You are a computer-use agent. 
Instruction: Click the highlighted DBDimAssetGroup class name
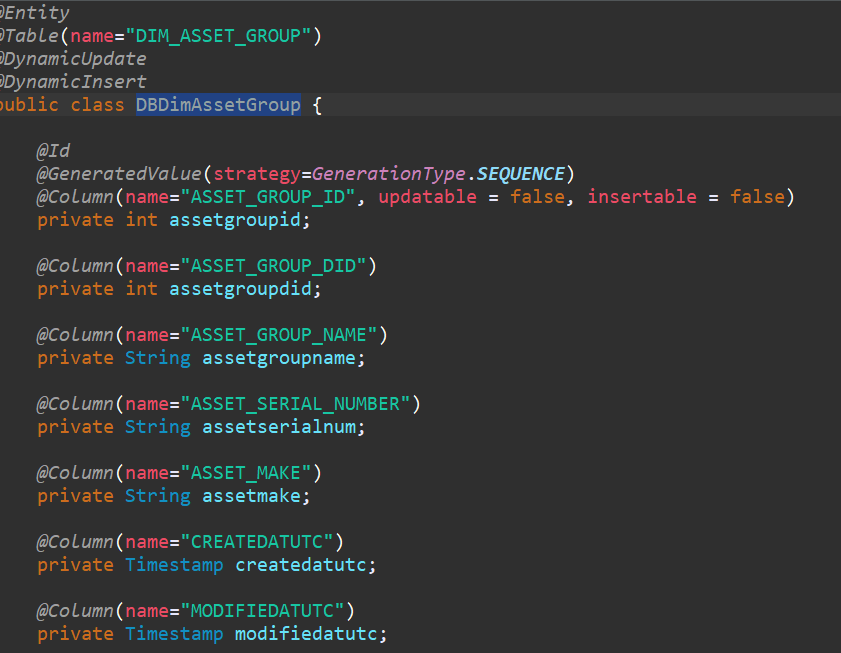pyautogui.click(x=218, y=105)
